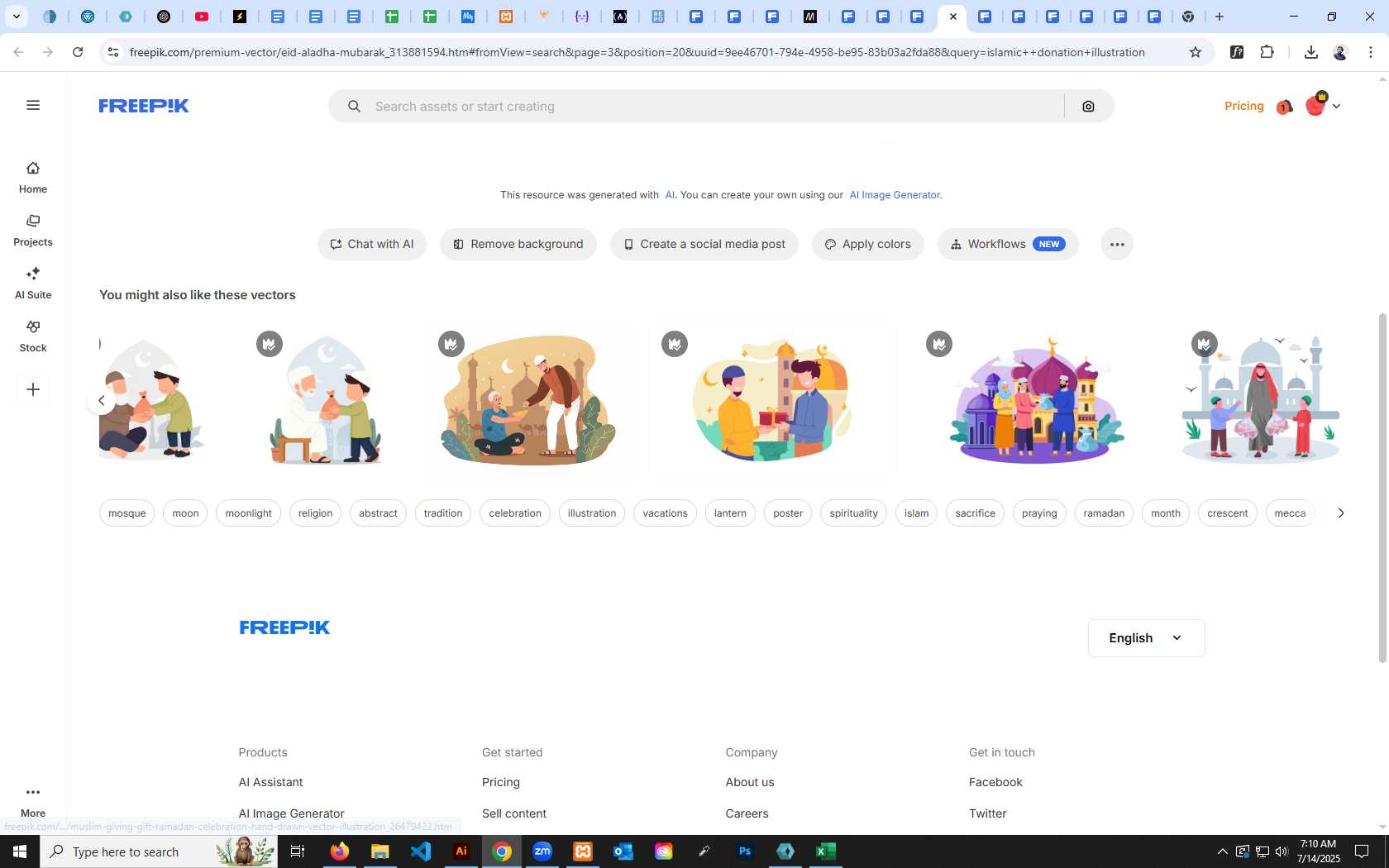Click the search by image camera icon

point(1088,106)
